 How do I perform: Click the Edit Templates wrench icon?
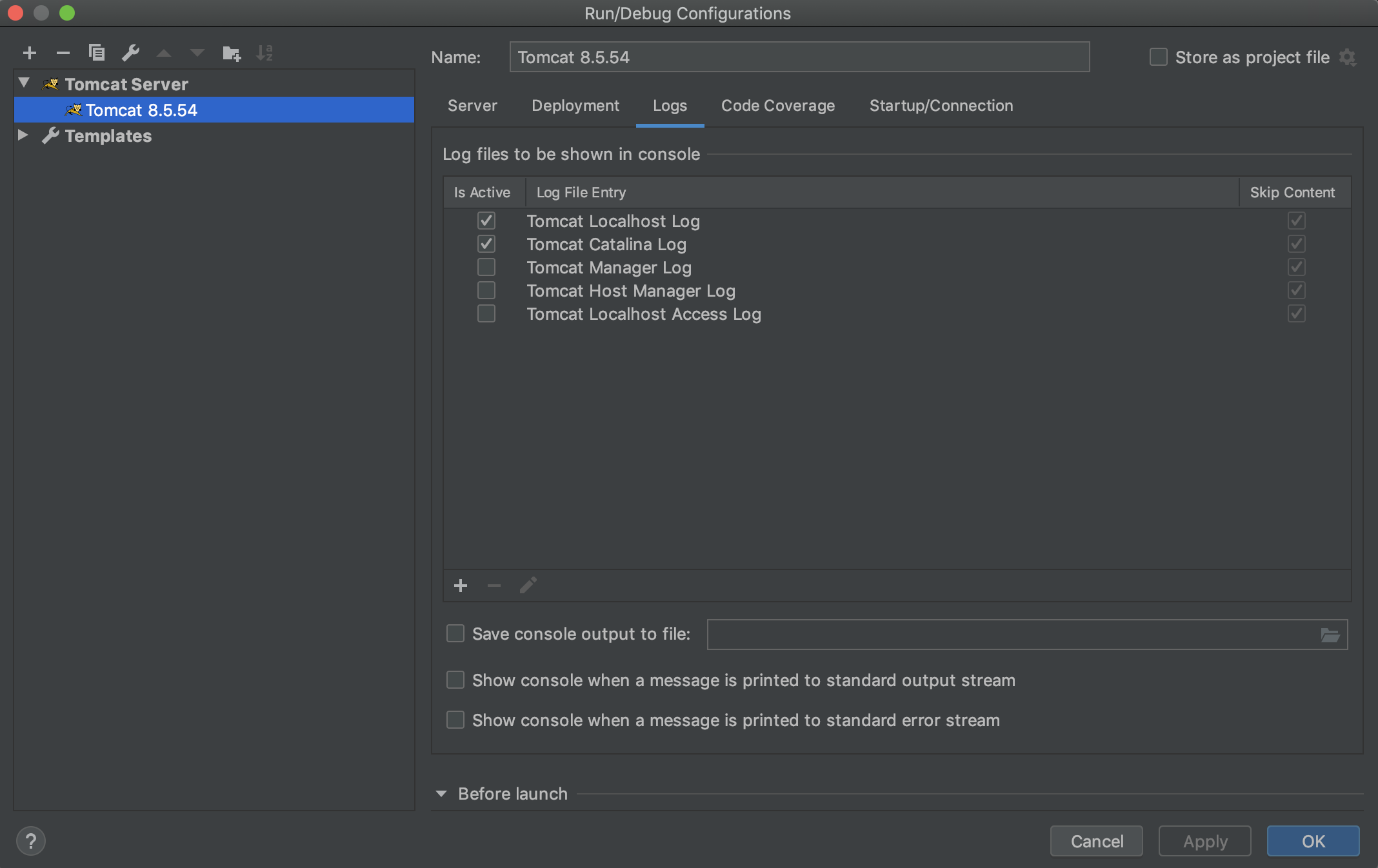point(130,53)
